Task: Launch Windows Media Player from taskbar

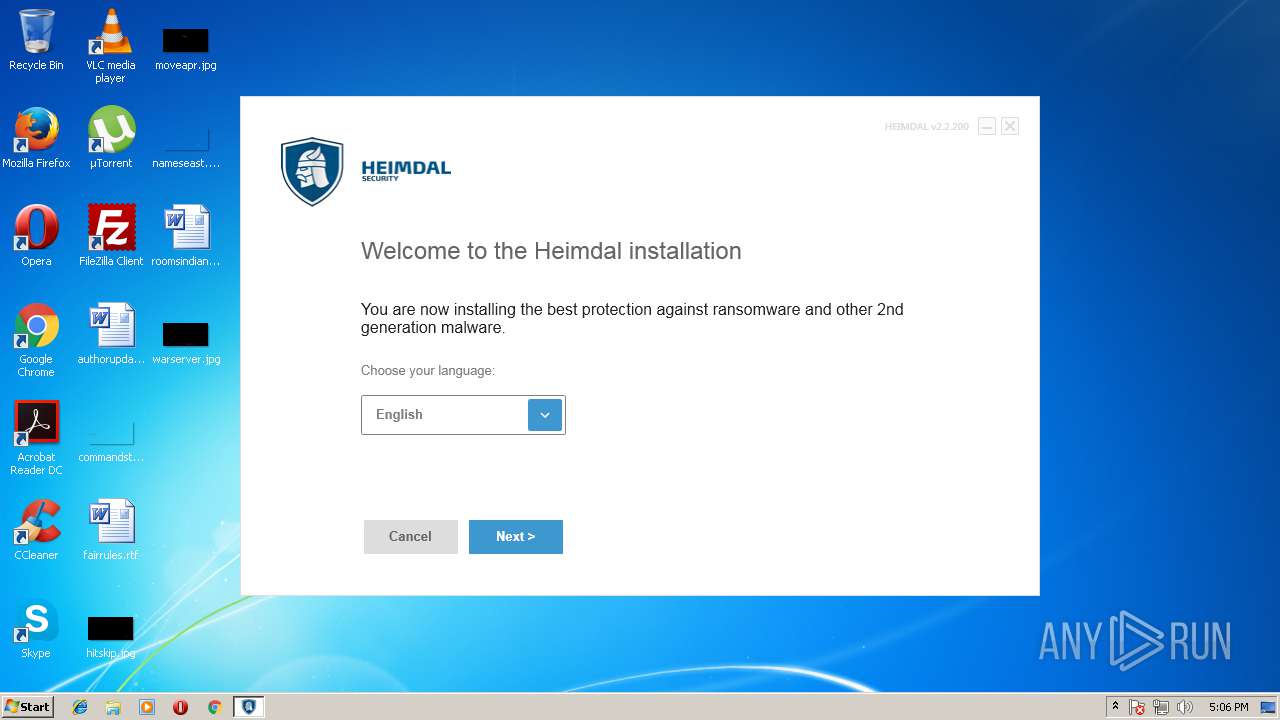Action: pyautogui.click(x=147, y=707)
